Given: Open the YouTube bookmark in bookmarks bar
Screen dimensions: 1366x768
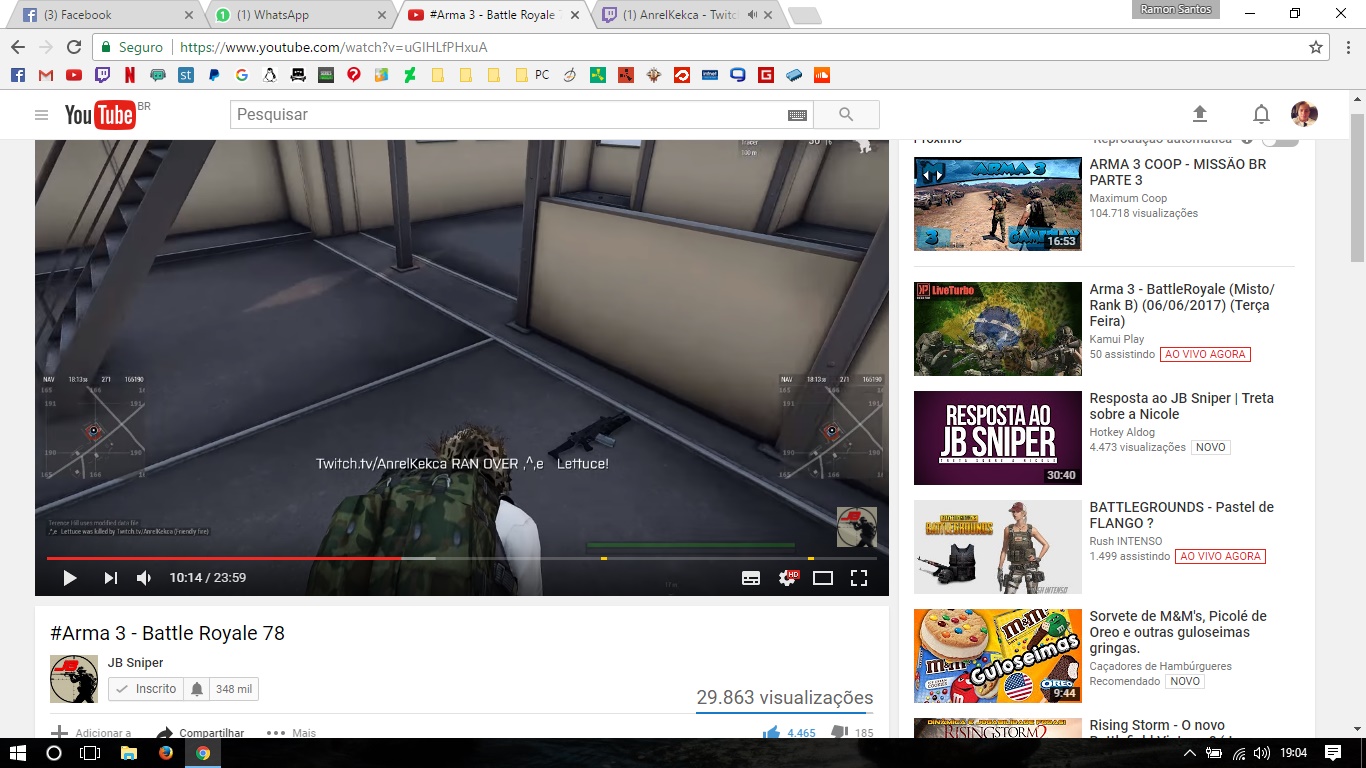Looking at the screenshot, I should [x=74, y=75].
